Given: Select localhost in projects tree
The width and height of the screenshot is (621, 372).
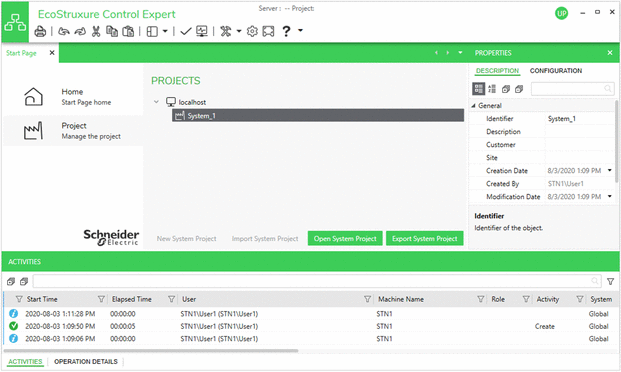Looking at the screenshot, I should 192,102.
